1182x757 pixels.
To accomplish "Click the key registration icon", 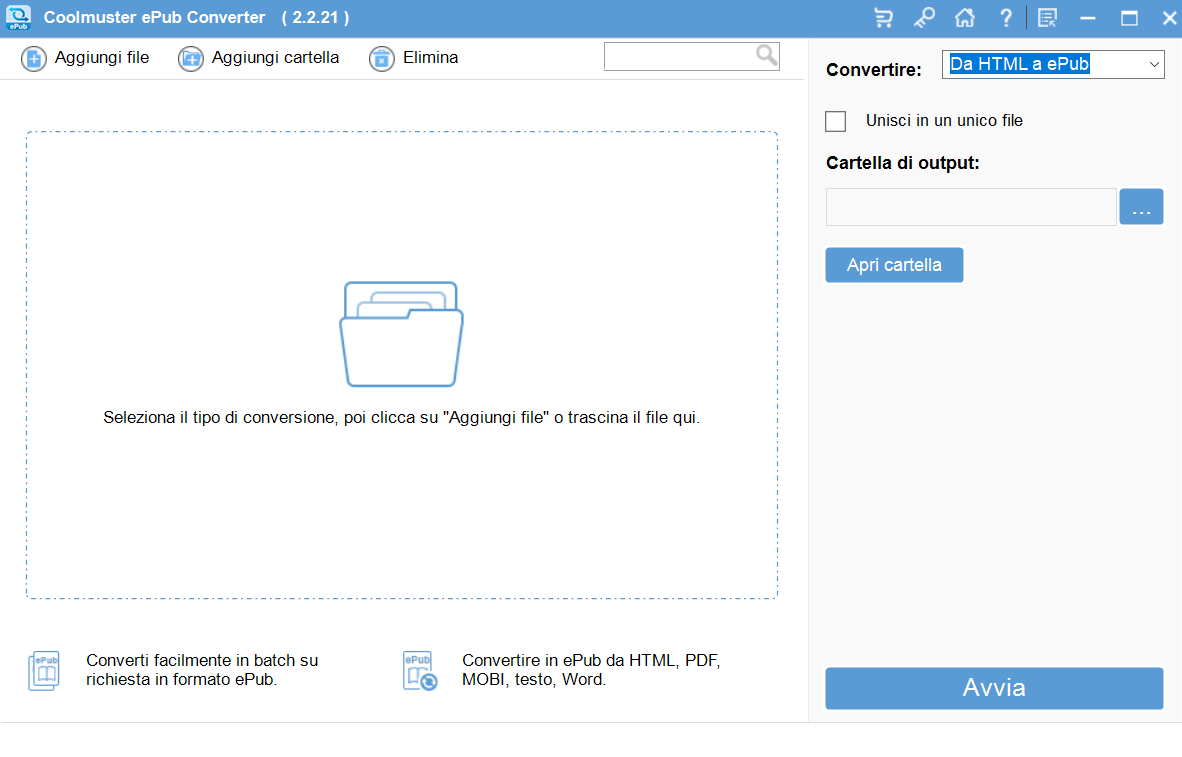I will pyautogui.click(x=924, y=17).
